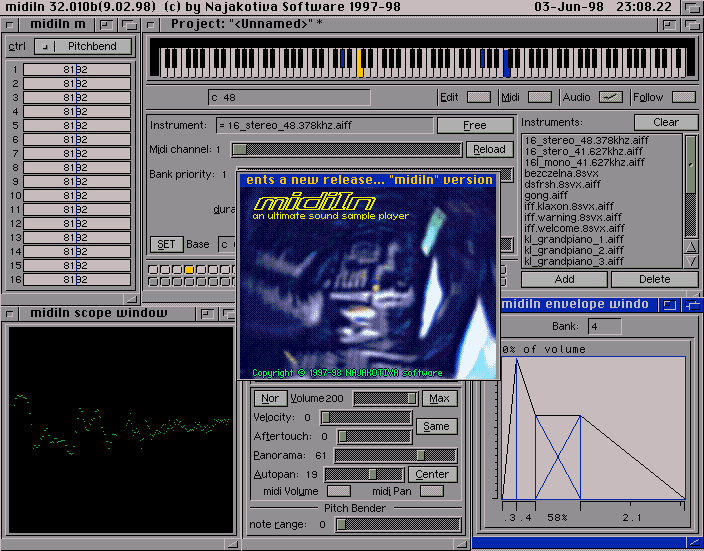Select iff.welcome.8svx.aiff instrument
Screen dimensions: 704x551
coord(574,228)
